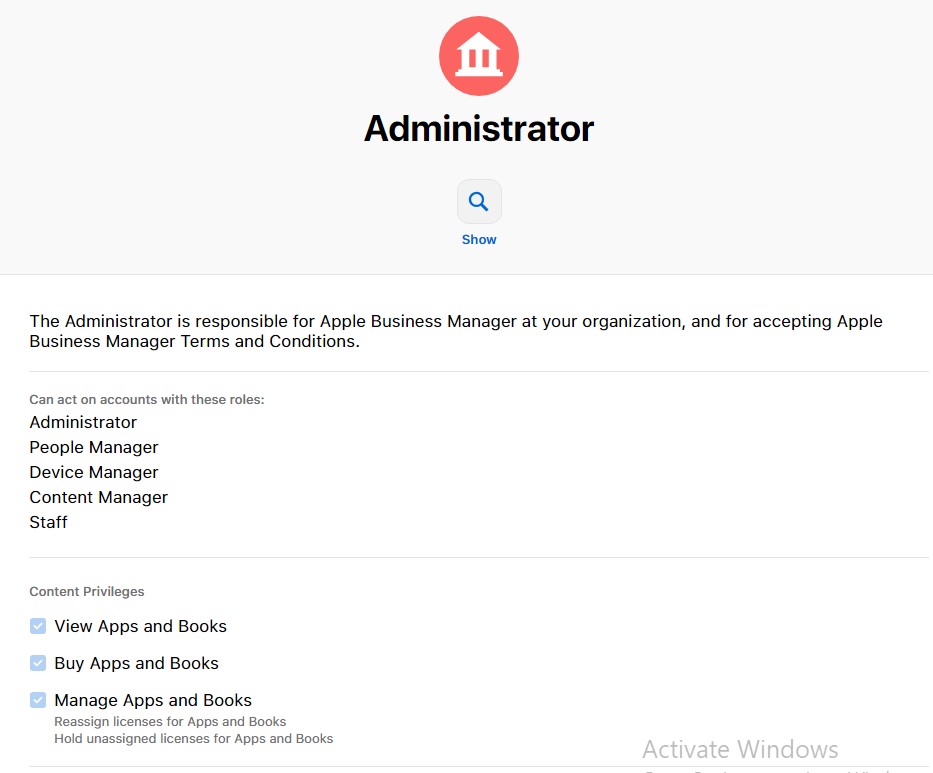The image size is (933, 773).
Task: Select the People Manager role entry
Action: tap(93, 447)
